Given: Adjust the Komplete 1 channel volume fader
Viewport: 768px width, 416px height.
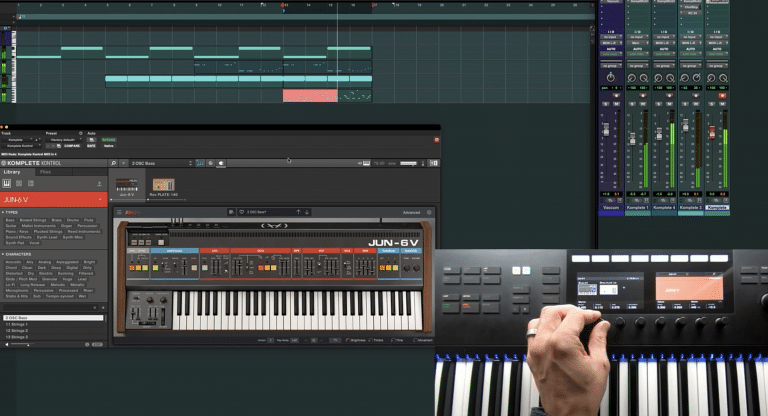Looking at the screenshot, I should click(x=632, y=139).
